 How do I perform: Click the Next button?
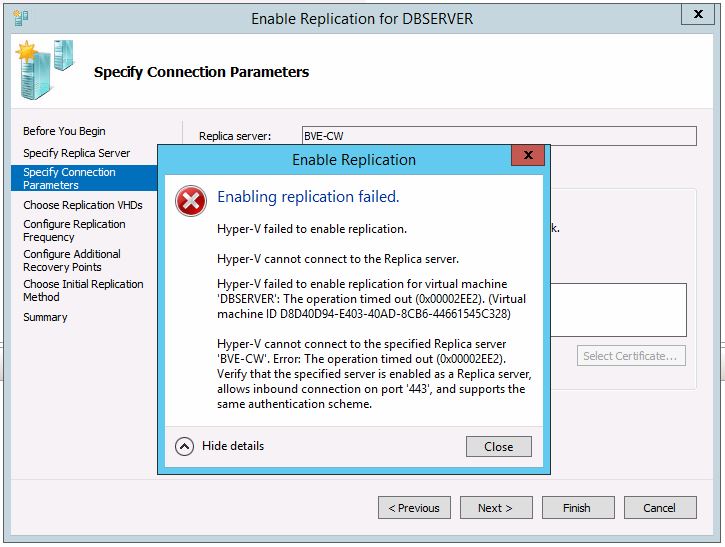496,508
